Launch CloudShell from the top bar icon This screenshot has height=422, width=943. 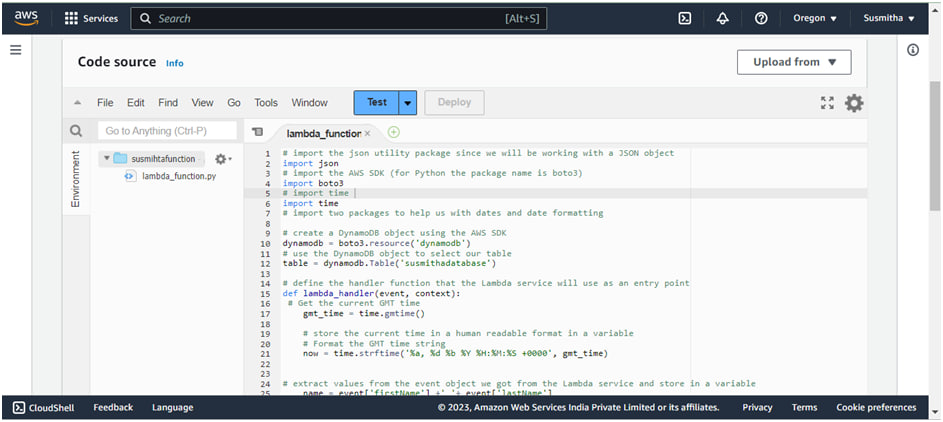pyautogui.click(x=684, y=19)
